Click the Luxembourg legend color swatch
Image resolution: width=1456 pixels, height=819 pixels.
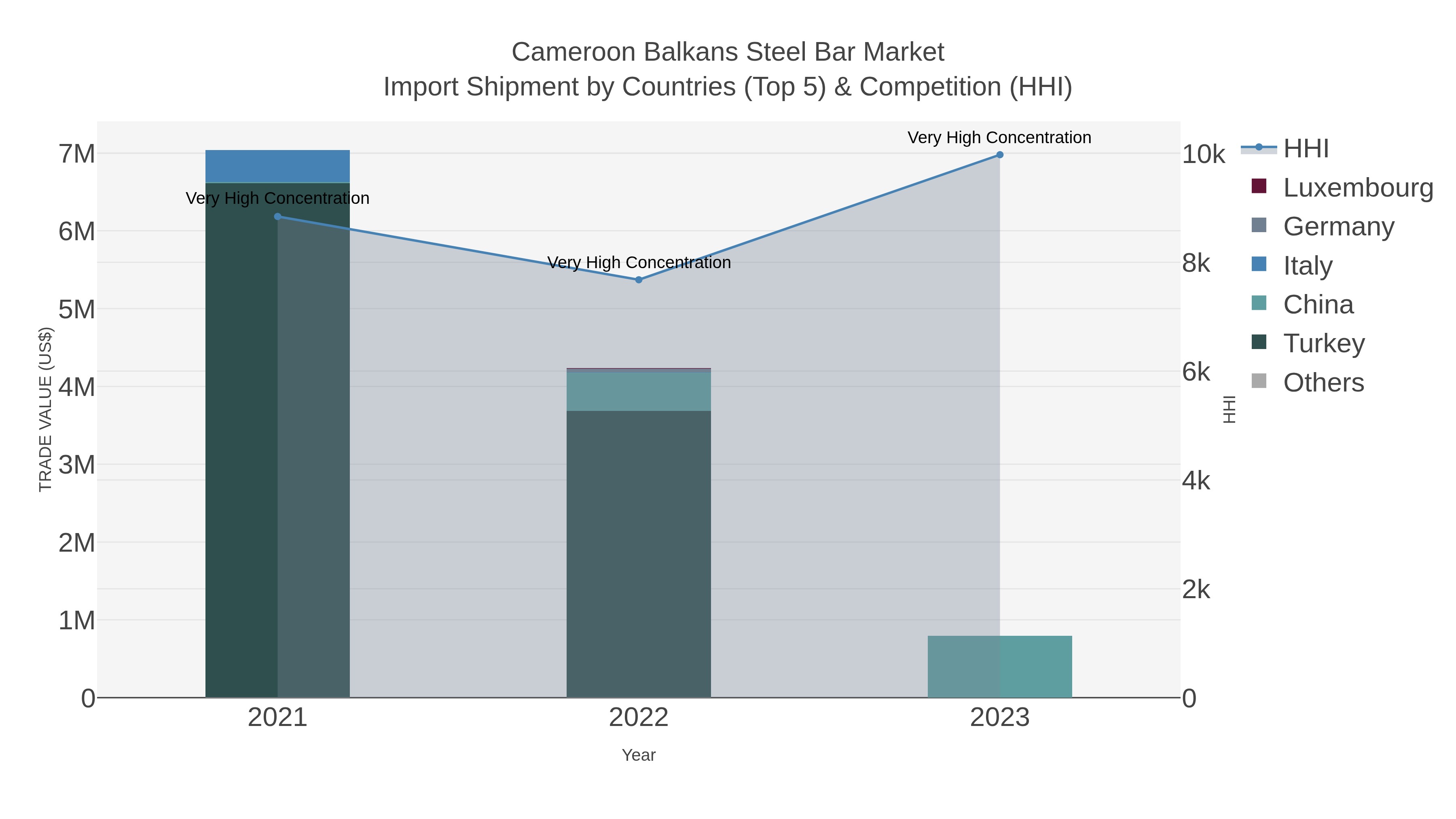[x=1259, y=186]
